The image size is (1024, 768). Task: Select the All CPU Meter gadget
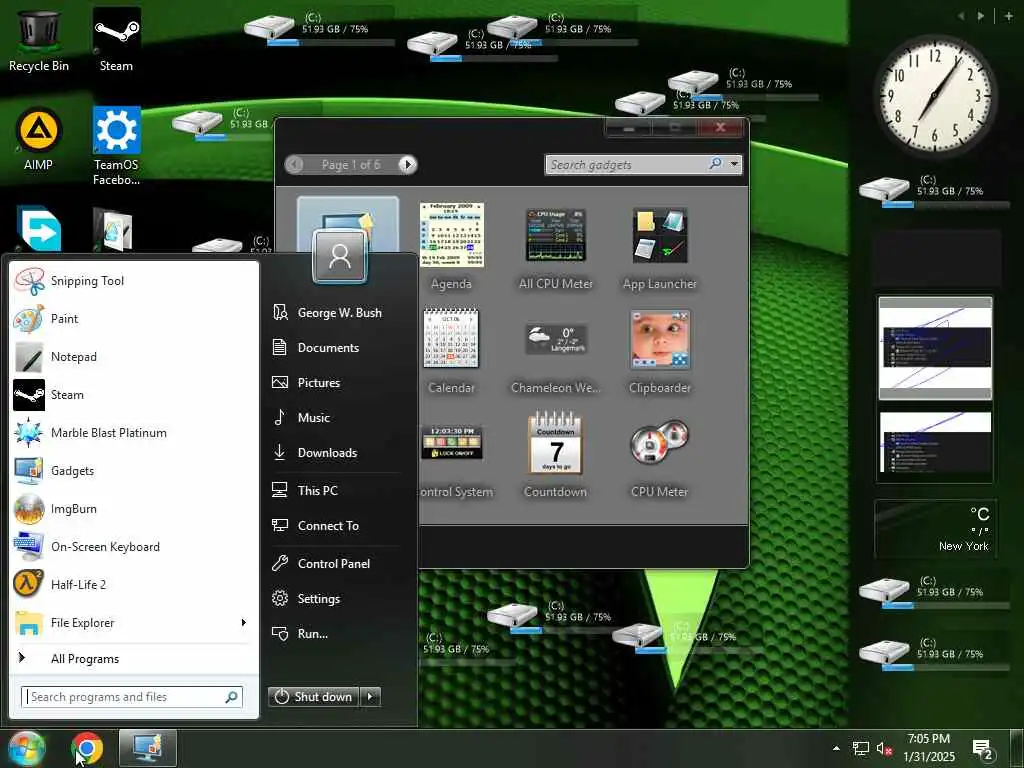click(x=556, y=248)
